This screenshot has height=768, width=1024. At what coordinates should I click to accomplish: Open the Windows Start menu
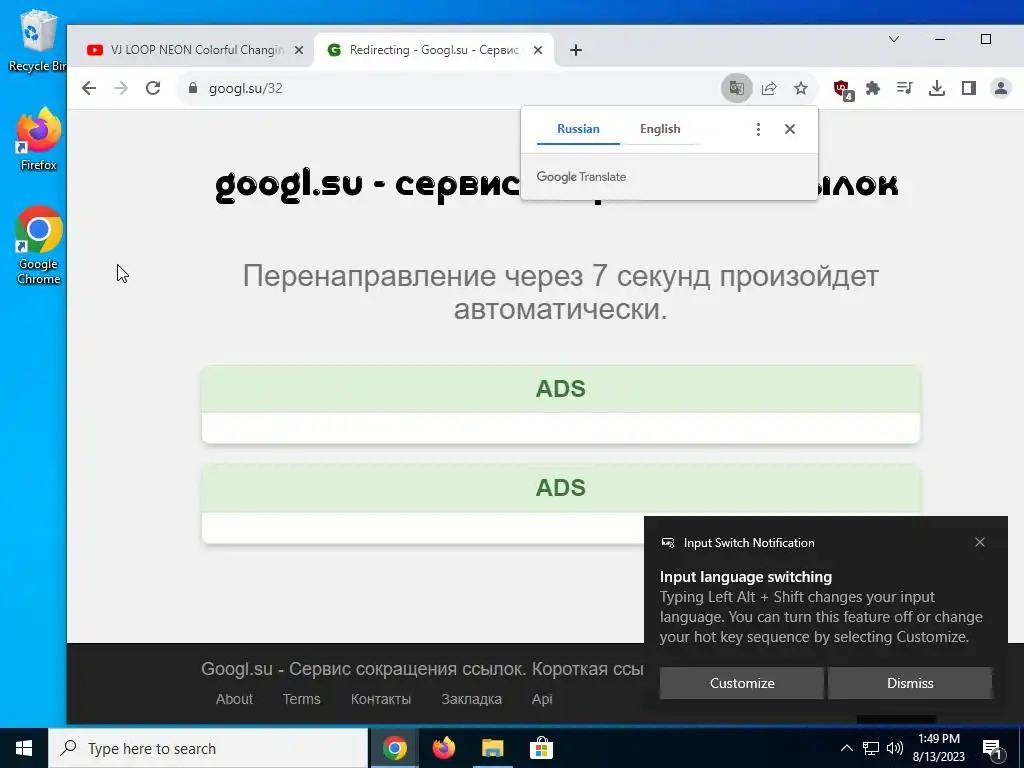pos(24,748)
